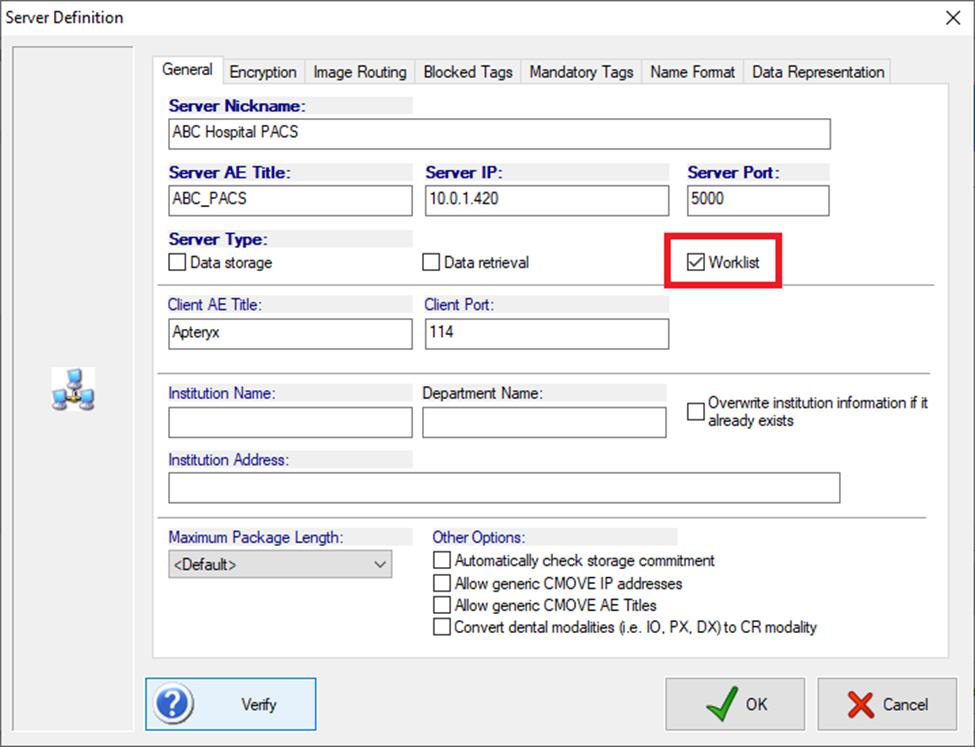Go to the Blocked Tags tab
Image resolution: width=975 pixels, height=747 pixels.
pyautogui.click(x=468, y=72)
